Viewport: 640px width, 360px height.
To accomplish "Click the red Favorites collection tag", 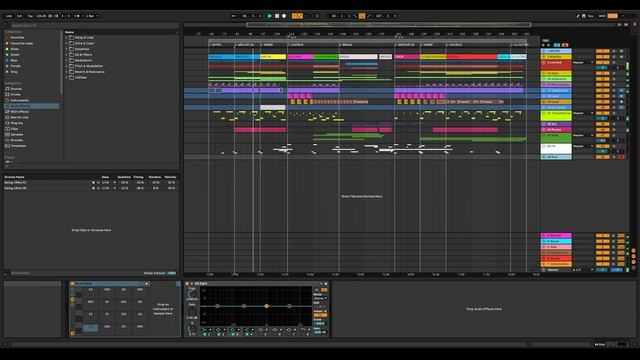I will (7, 37).
